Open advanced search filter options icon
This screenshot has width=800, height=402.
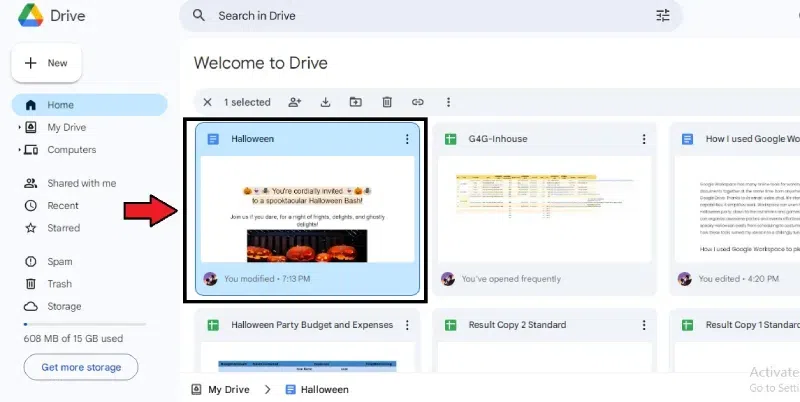(x=663, y=15)
